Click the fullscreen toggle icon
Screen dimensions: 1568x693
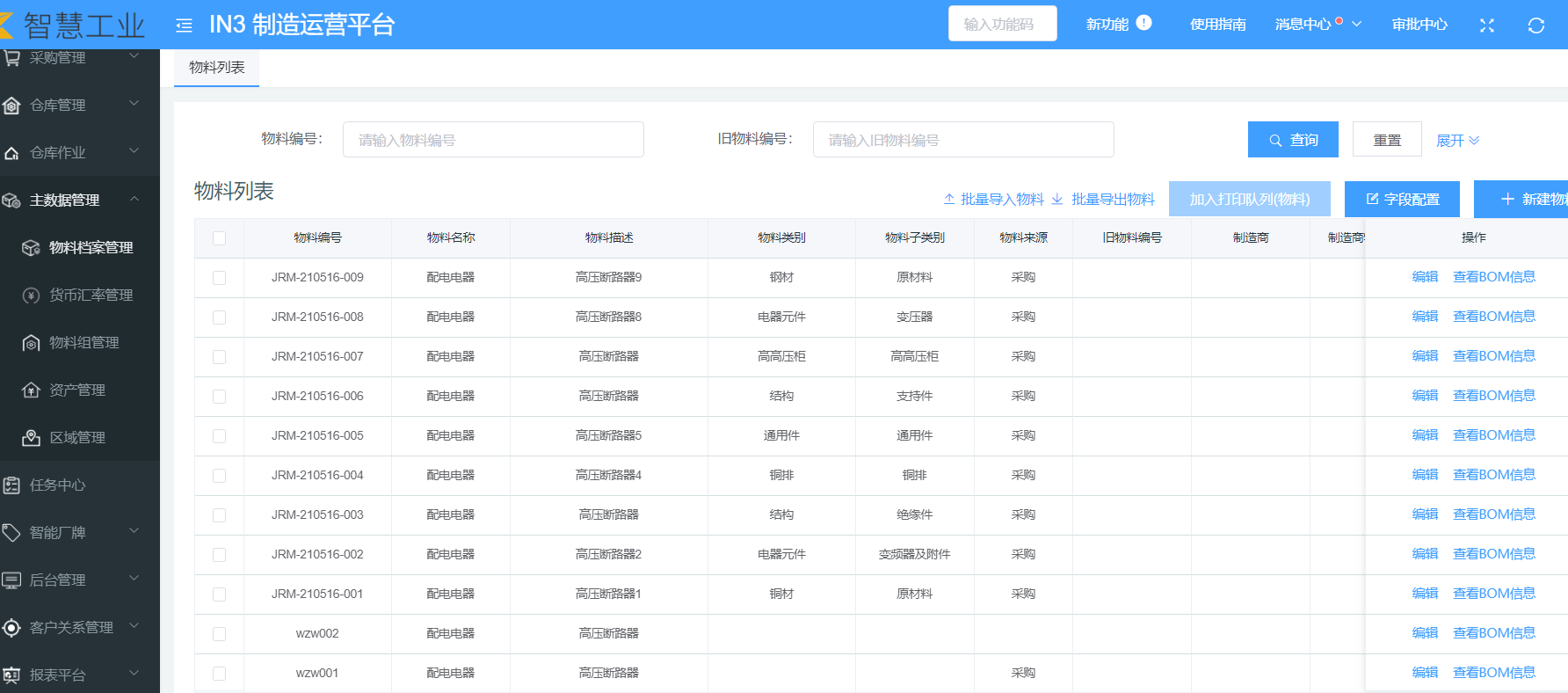(1486, 26)
